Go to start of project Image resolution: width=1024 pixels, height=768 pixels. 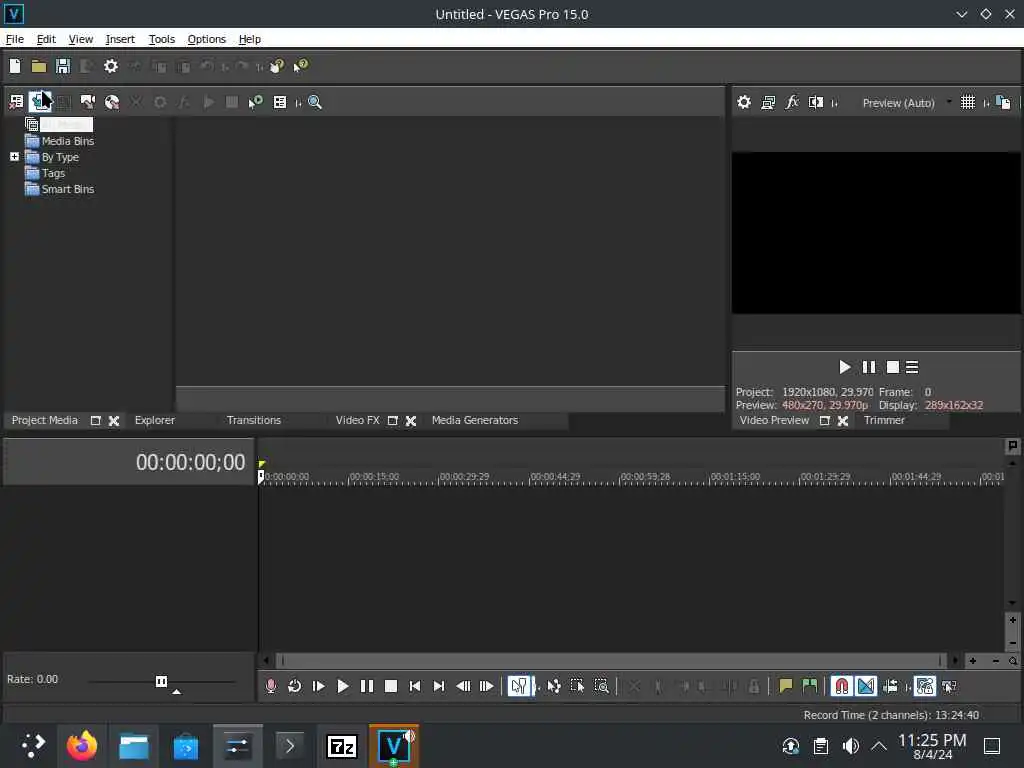coord(415,686)
